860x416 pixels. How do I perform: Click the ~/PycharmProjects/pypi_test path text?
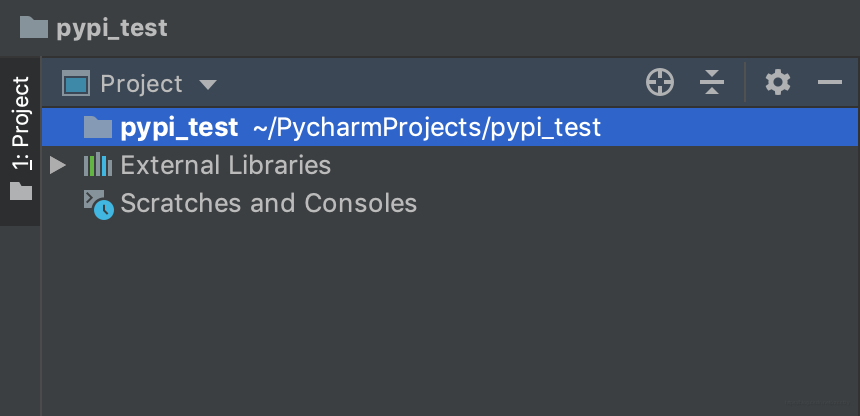[x=426, y=127]
